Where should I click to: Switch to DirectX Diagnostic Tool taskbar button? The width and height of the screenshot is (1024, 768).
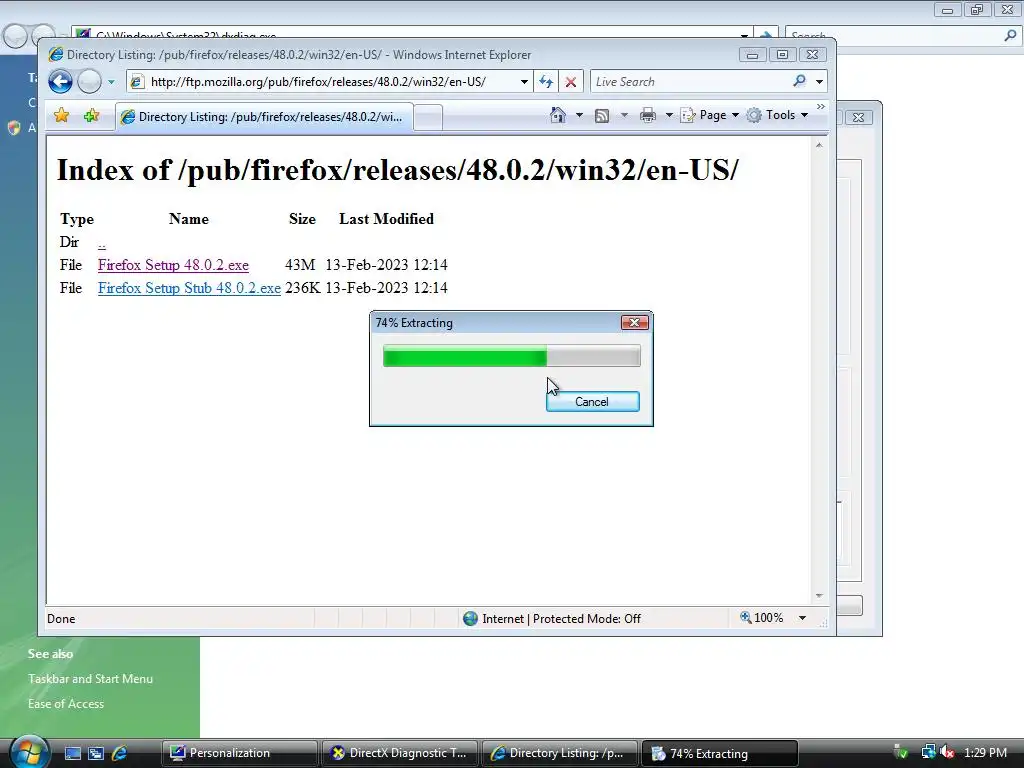coord(400,753)
